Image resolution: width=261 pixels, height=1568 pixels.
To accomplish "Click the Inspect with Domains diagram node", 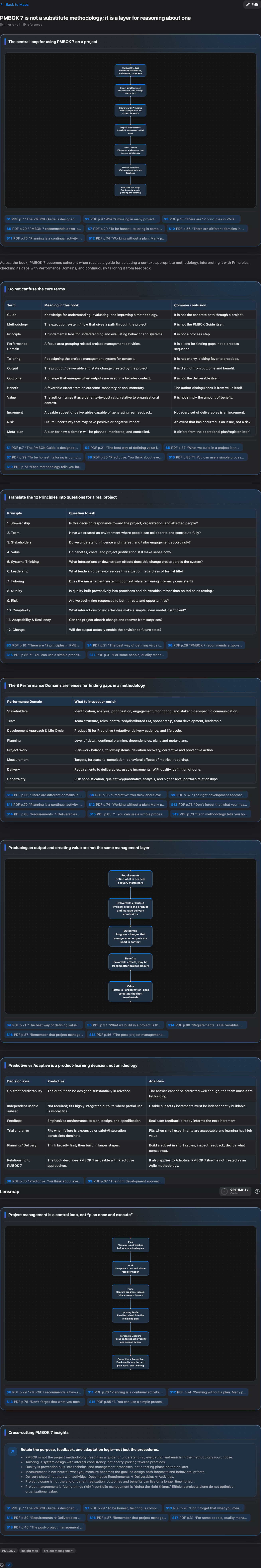I will [x=130, y=130].
